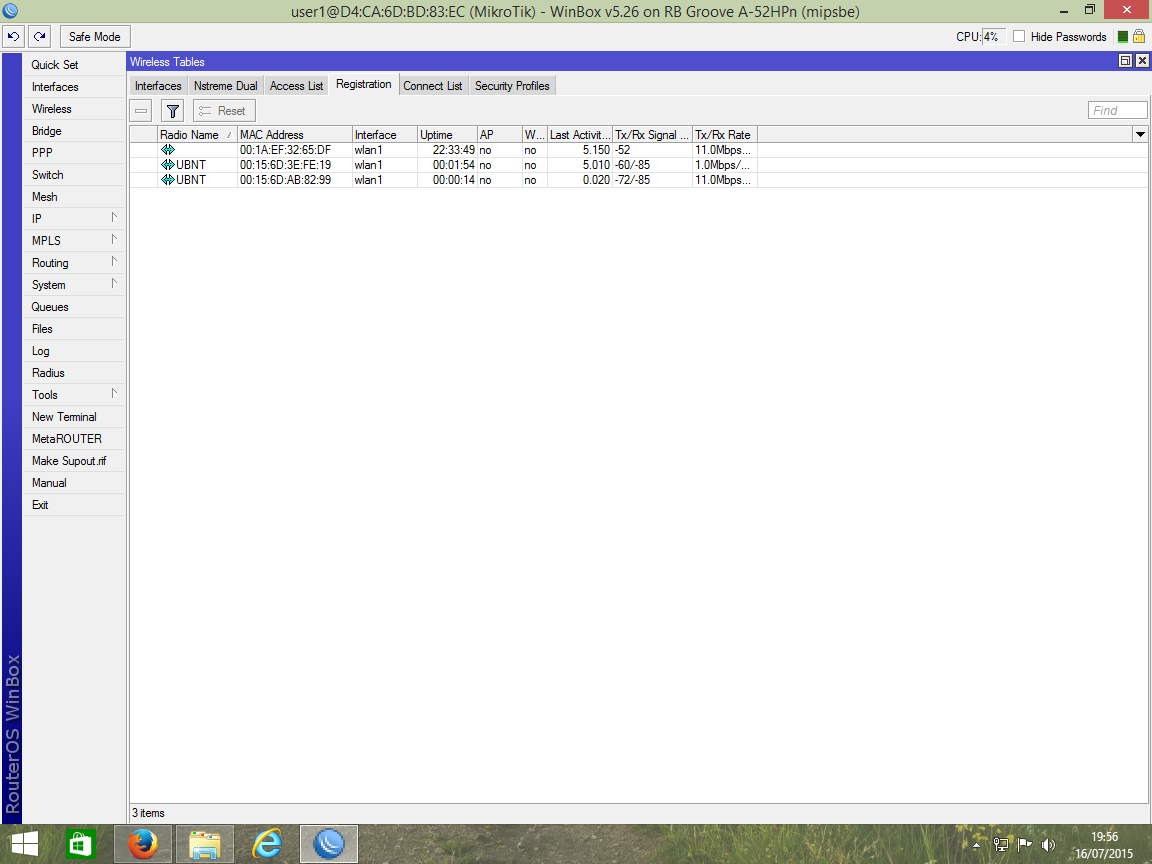Toggle Safe Mode button
The image size is (1152, 864).
point(95,36)
